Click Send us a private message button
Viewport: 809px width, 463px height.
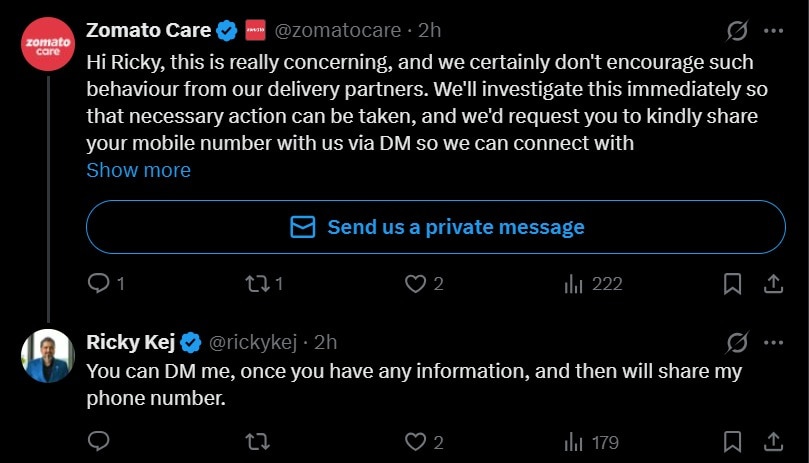(436, 227)
